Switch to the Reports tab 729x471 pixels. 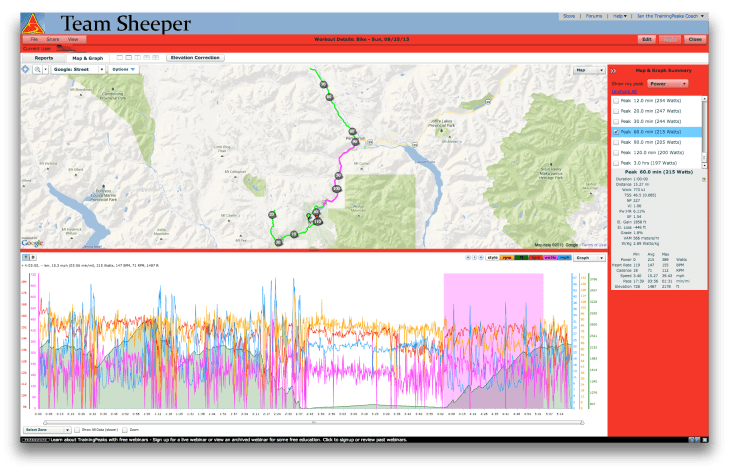click(44, 58)
